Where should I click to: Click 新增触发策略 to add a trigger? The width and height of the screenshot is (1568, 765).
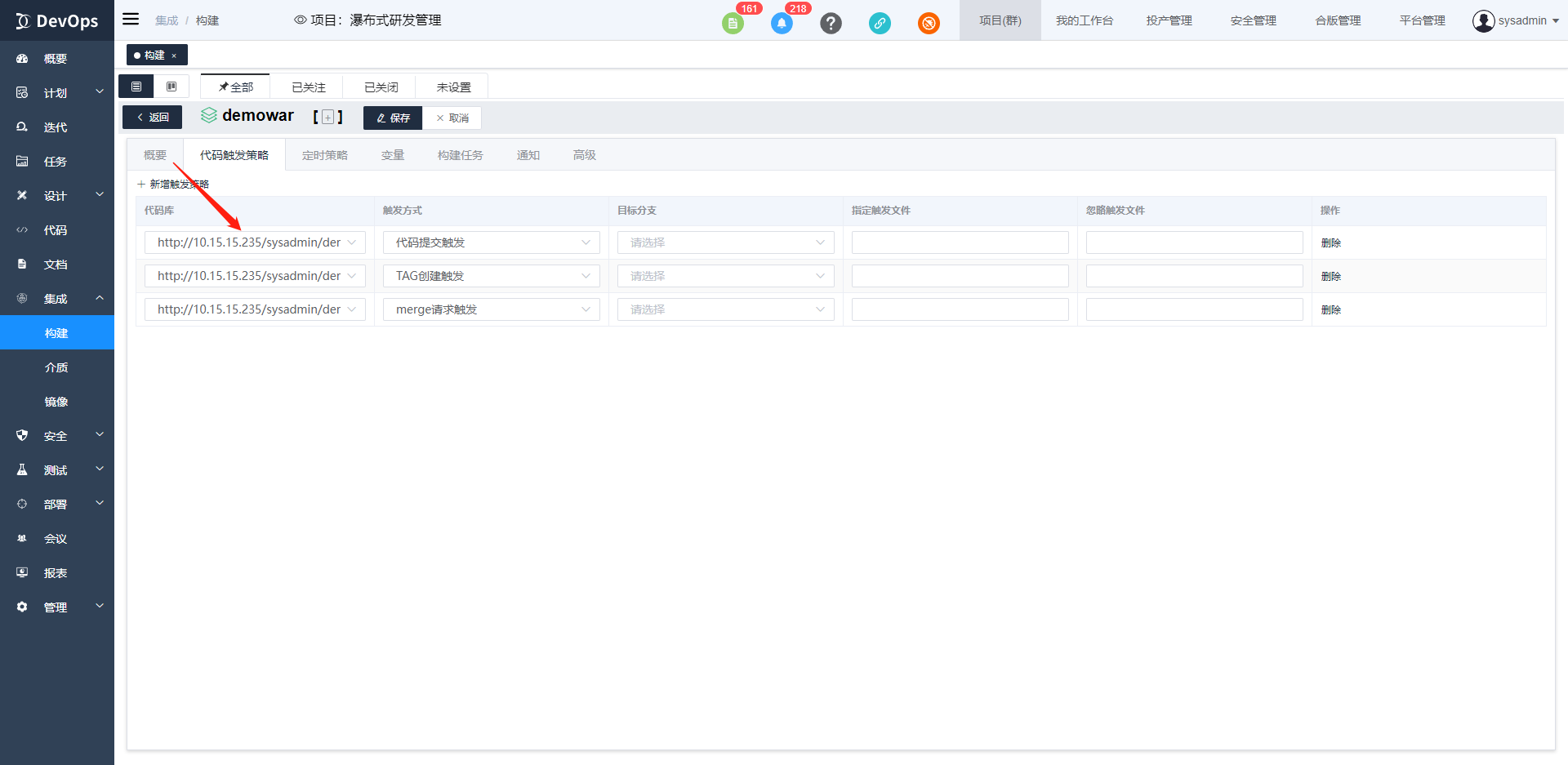174,185
